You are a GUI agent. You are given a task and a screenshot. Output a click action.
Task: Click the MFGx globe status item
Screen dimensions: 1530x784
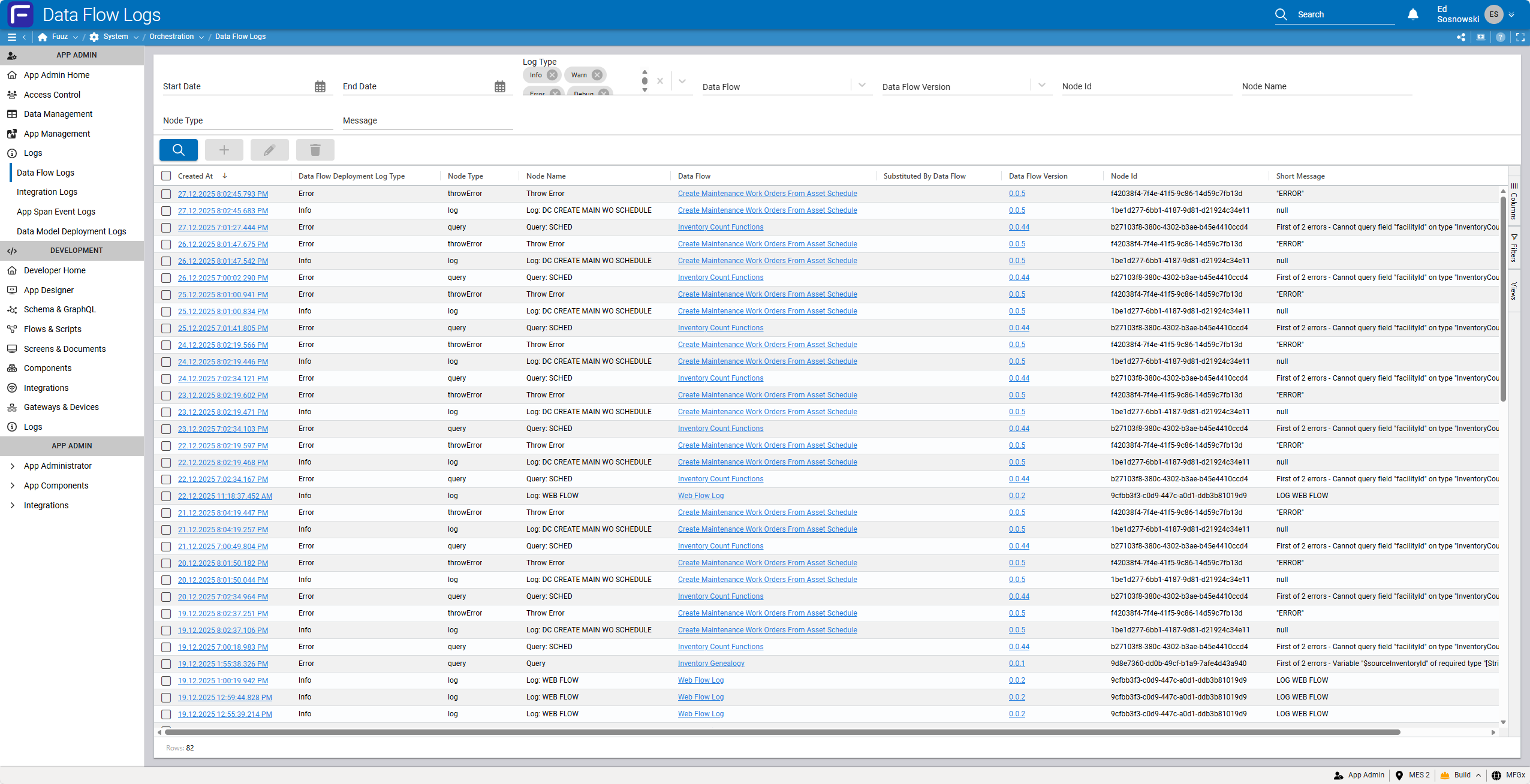point(1508,775)
